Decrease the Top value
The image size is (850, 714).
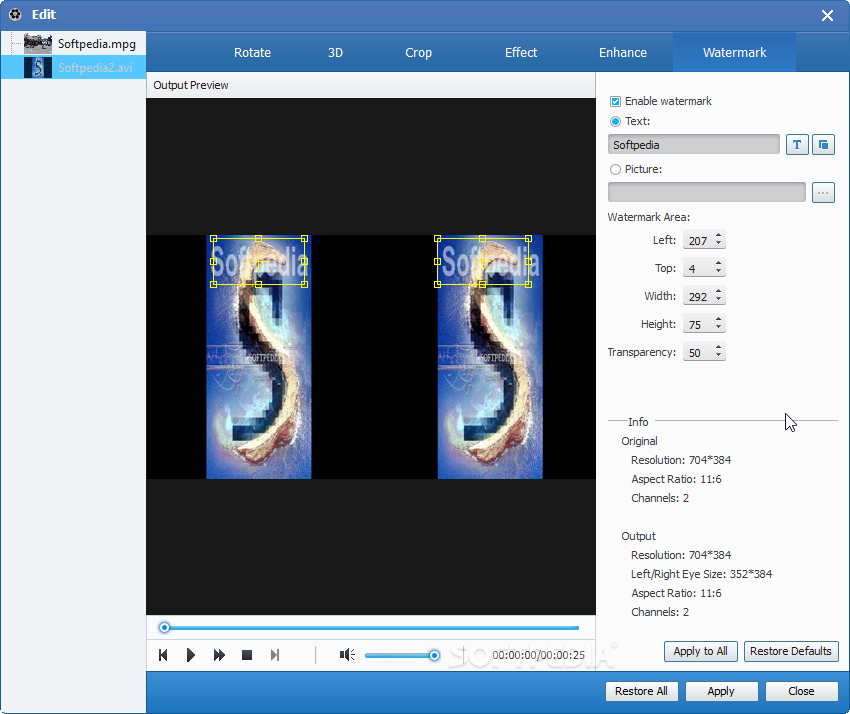718,272
